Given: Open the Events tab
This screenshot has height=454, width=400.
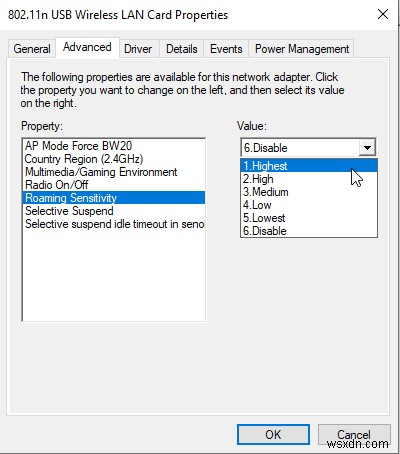Looking at the screenshot, I should point(226,49).
